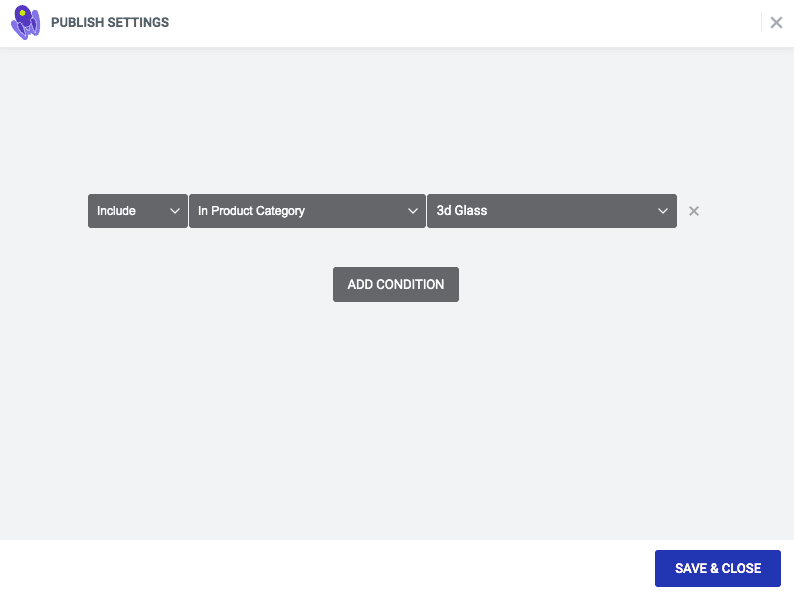Open the 3d Glass category dropdown
This screenshot has height=593, width=794.
[552, 211]
